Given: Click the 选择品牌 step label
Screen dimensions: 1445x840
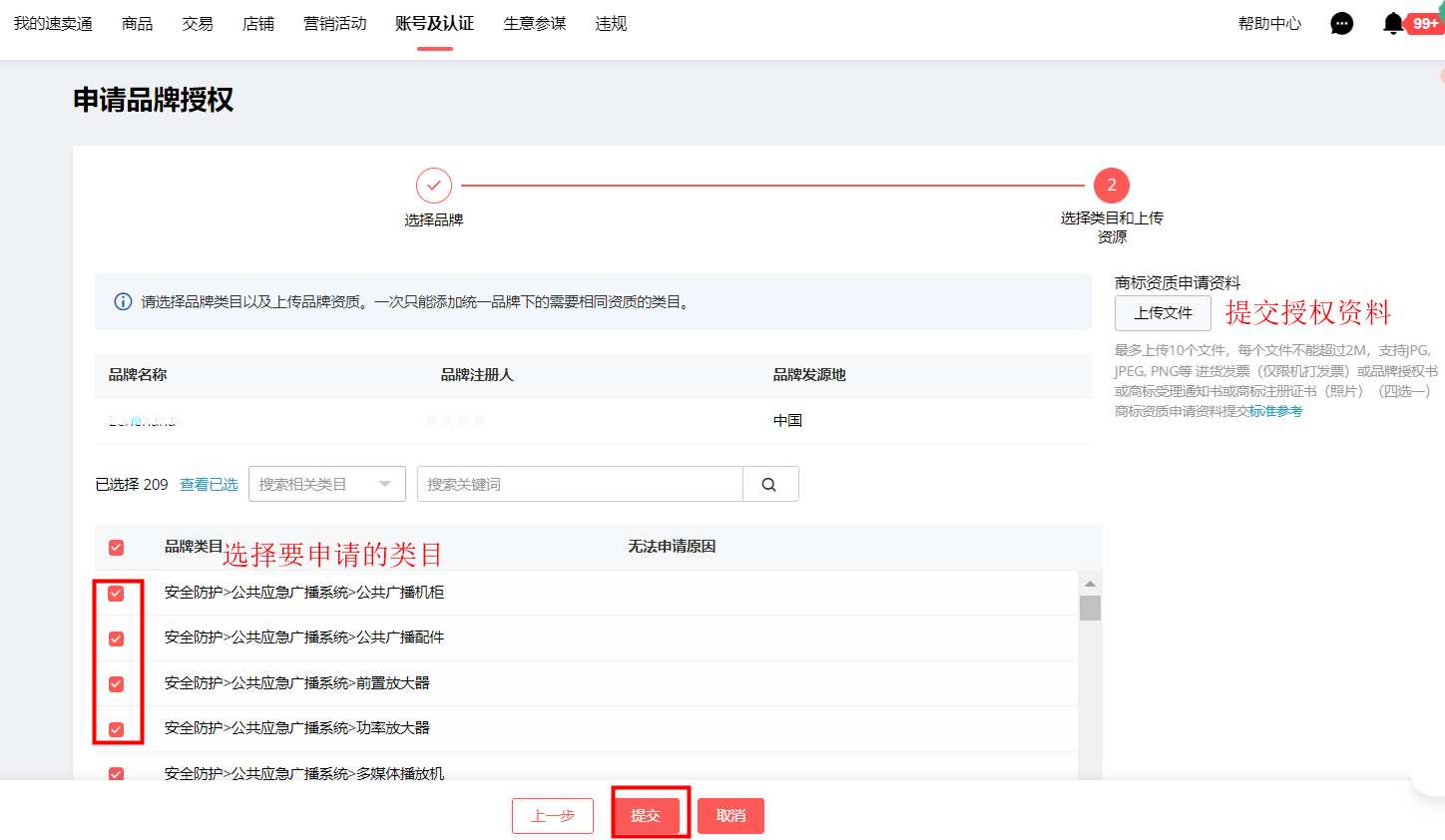Looking at the screenshot, I should pyautogui.click(x=434, y=219).
